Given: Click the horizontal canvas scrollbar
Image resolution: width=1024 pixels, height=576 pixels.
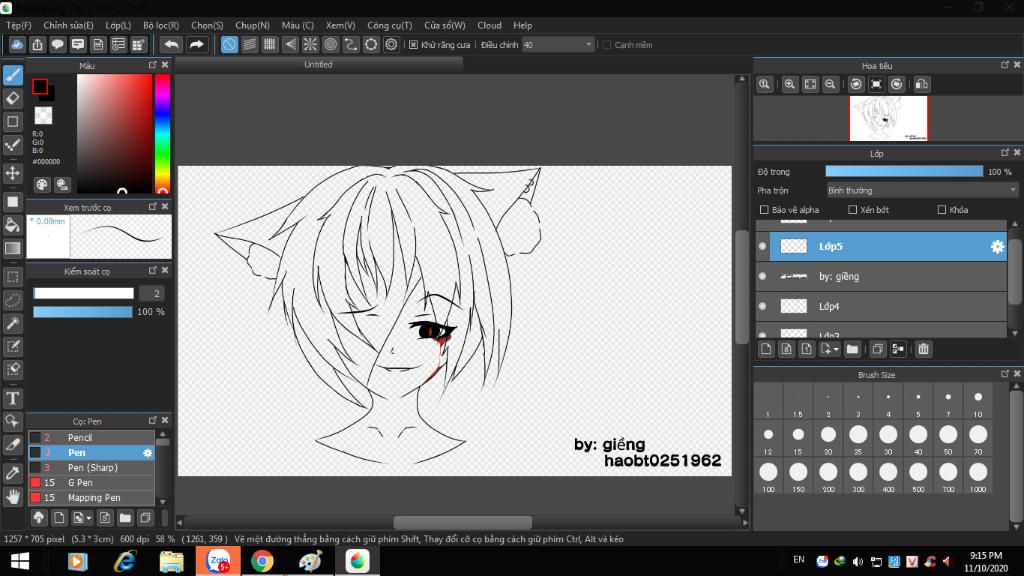Looking at the screenshot, I should [462, 522].
